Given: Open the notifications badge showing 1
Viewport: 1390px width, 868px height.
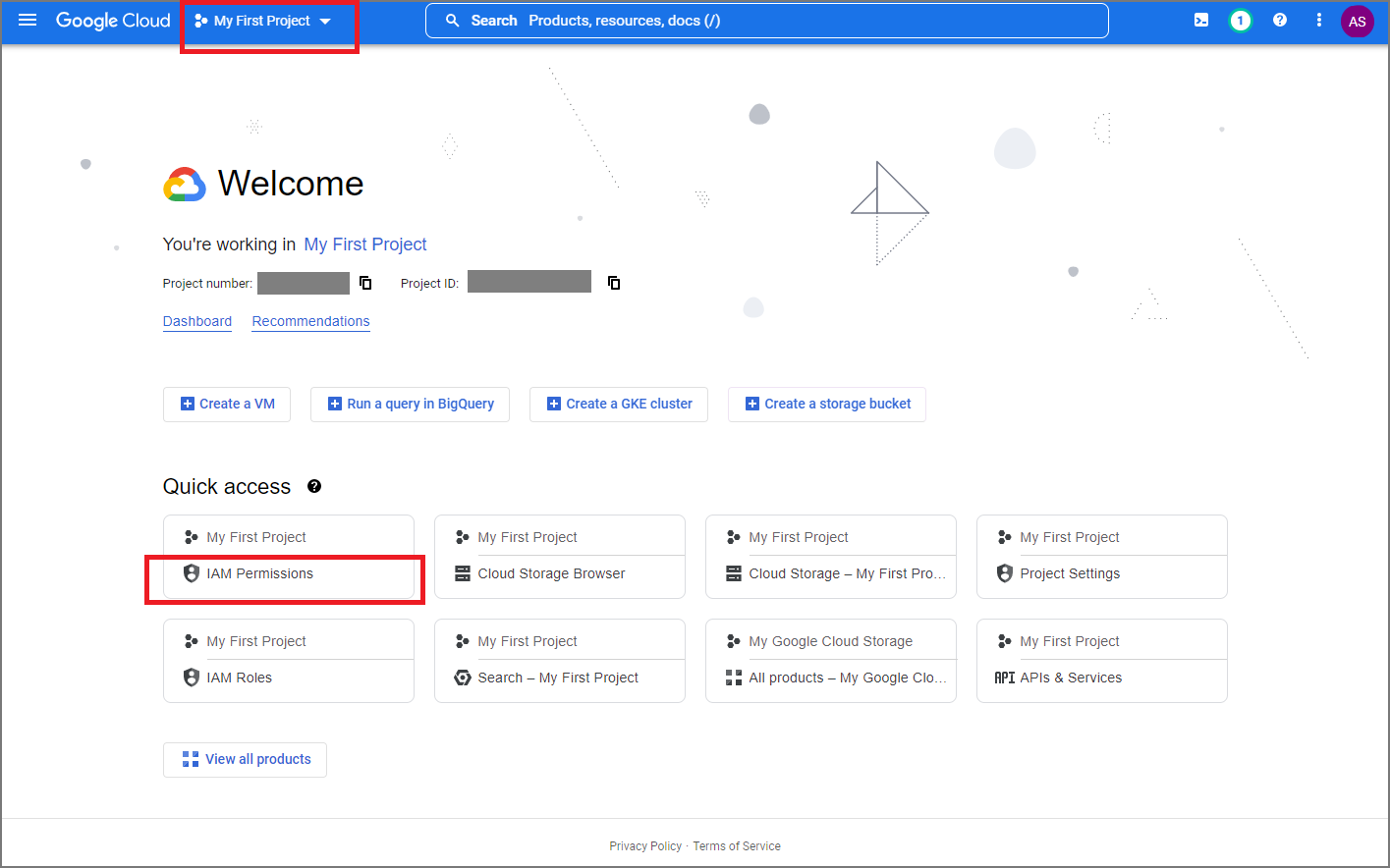Looking at the screenshot, I should (1241, 21).
